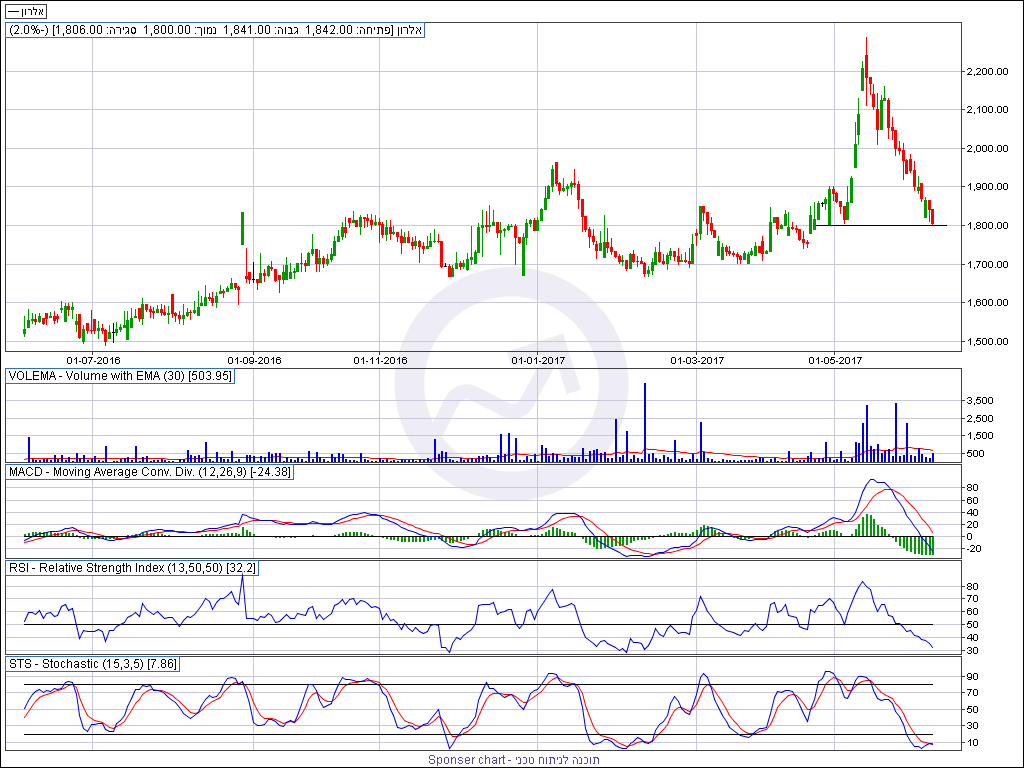Select the 01-01-2017 date axis label
Screen dimensions: 1024x768
[x=539, y=359]
